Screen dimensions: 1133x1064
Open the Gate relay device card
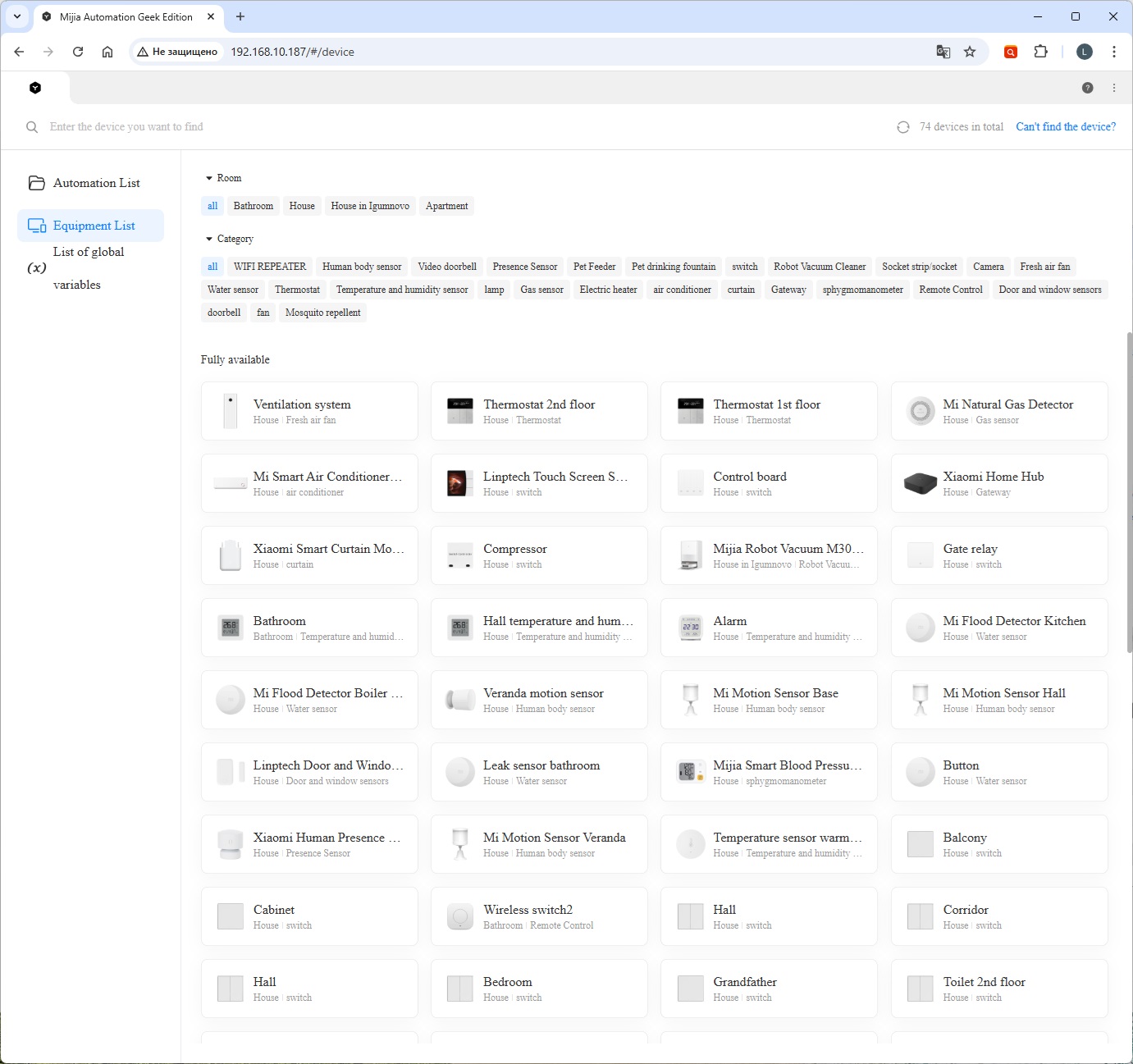[x=999, y=555]
